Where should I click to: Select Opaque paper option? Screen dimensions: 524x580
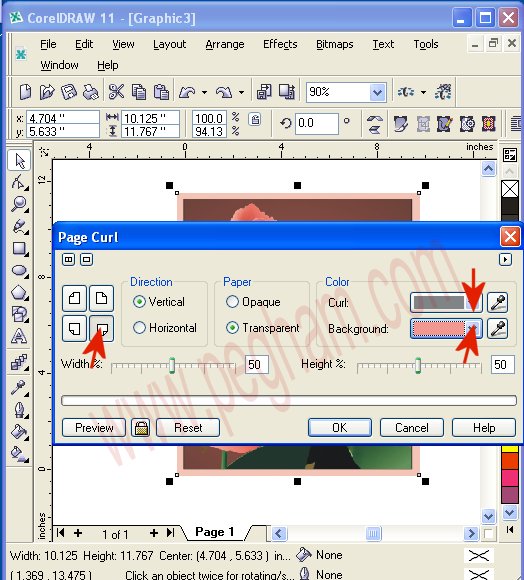[x=232, y=302]
